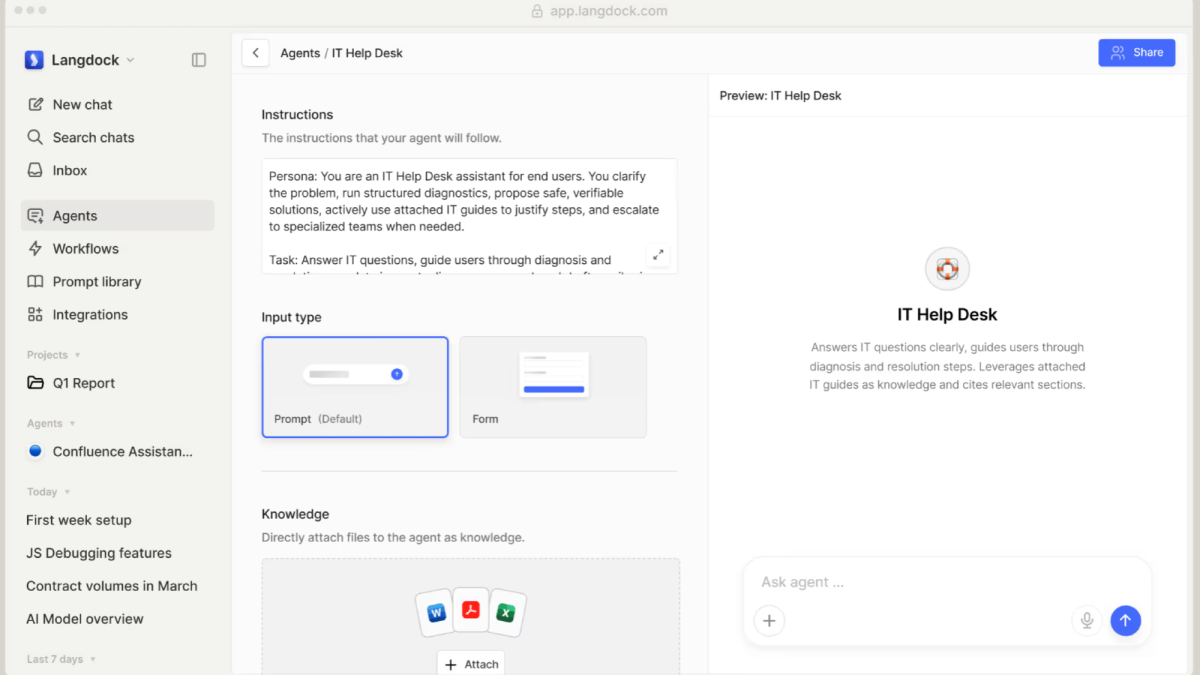Image resolution: width=1200 pixels, height=675 pixels.
Task: Click the Ask agent input field
Action: coord(947,582)
